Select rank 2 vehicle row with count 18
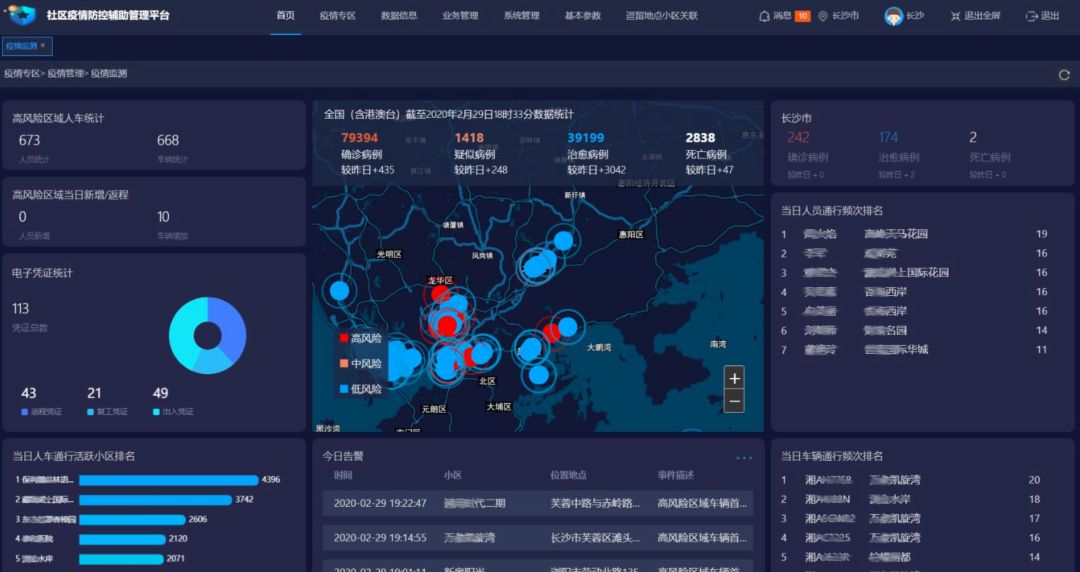The height and width of the screenshot is (572, 1080). (911, 500)
